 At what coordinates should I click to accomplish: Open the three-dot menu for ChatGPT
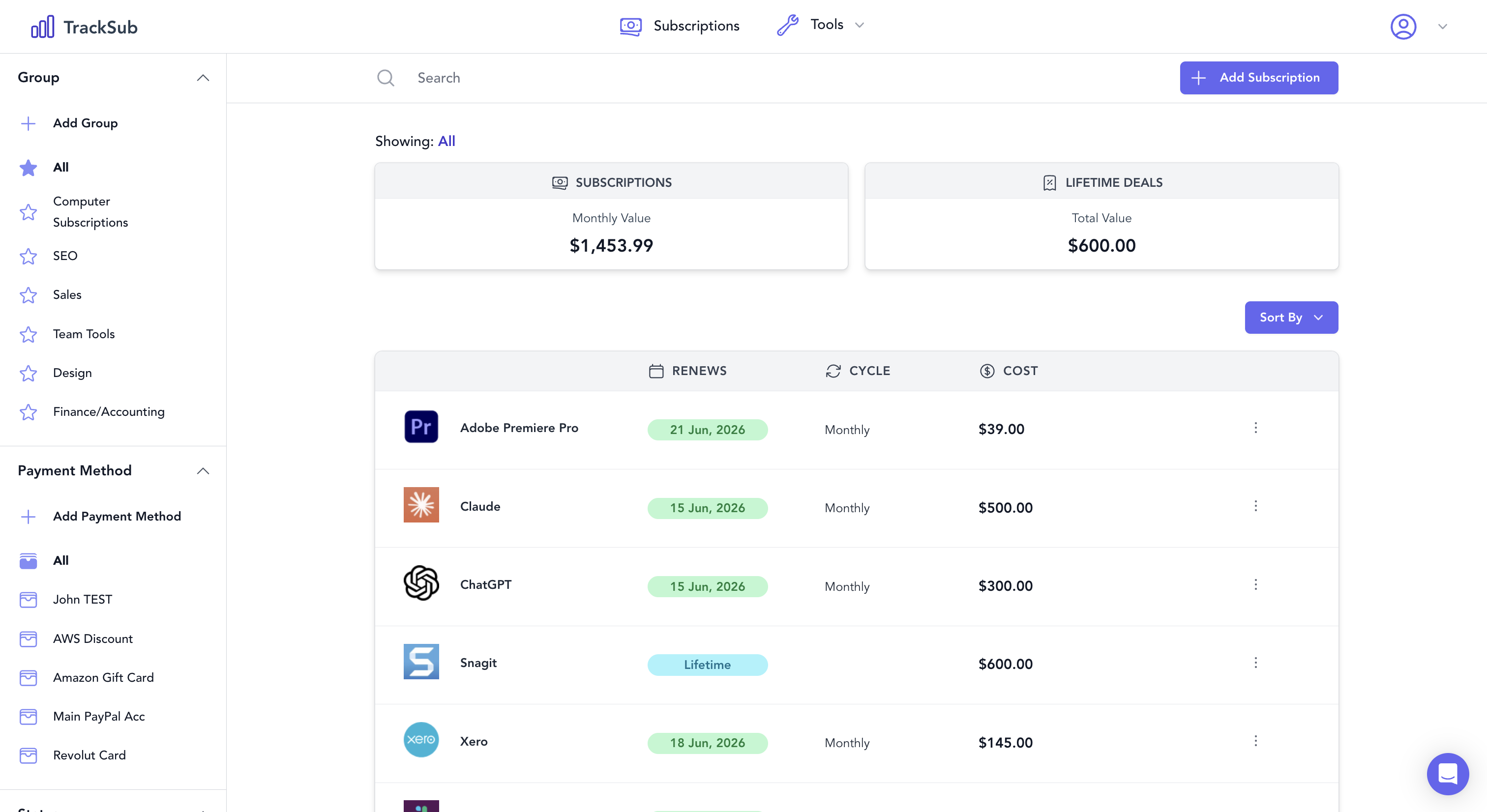click(x=1255, y=584)
